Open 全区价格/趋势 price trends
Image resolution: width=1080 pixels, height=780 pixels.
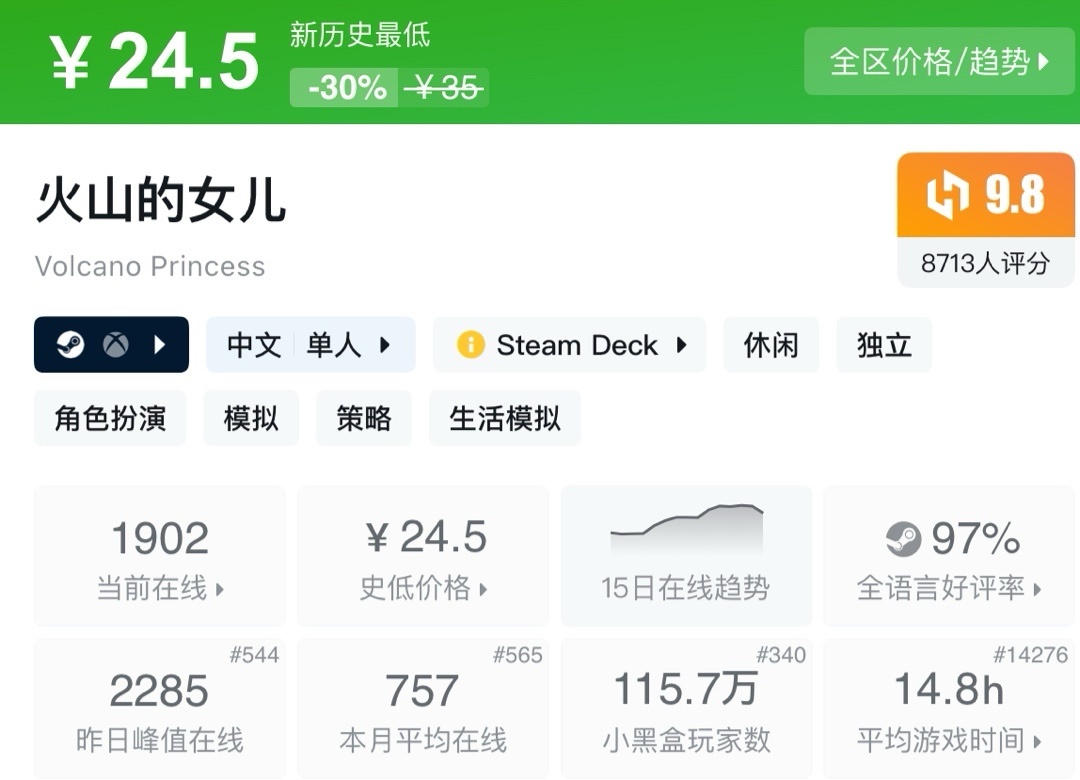pyautogui.click(x=940, y=62)
